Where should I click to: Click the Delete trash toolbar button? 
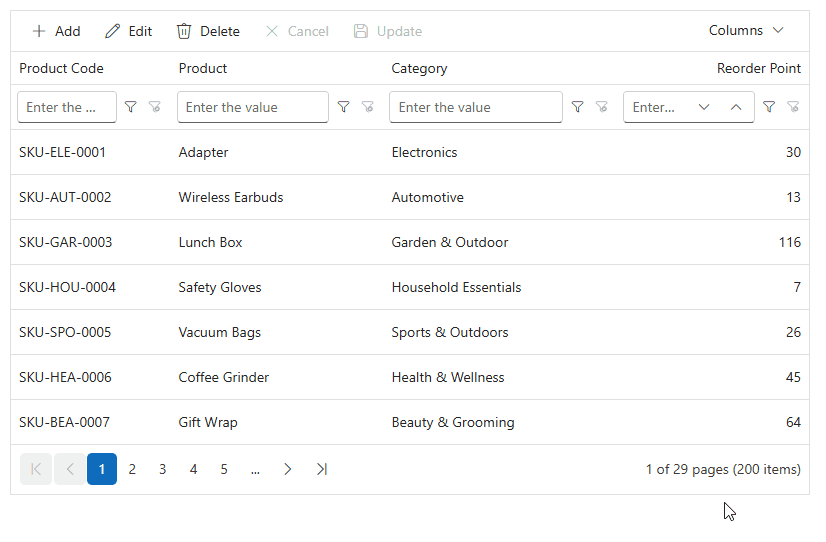point(208,32)
